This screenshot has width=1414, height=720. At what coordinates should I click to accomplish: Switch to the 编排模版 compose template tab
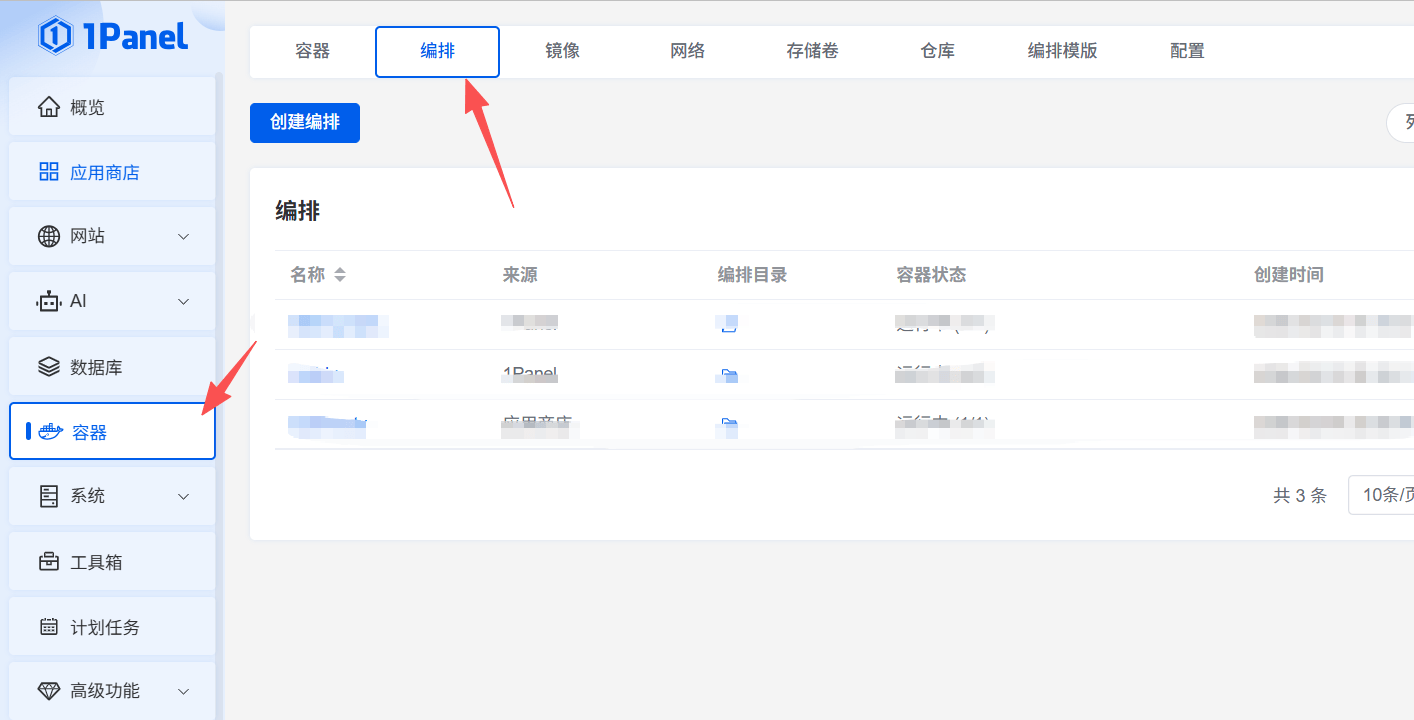[1062, 51]
